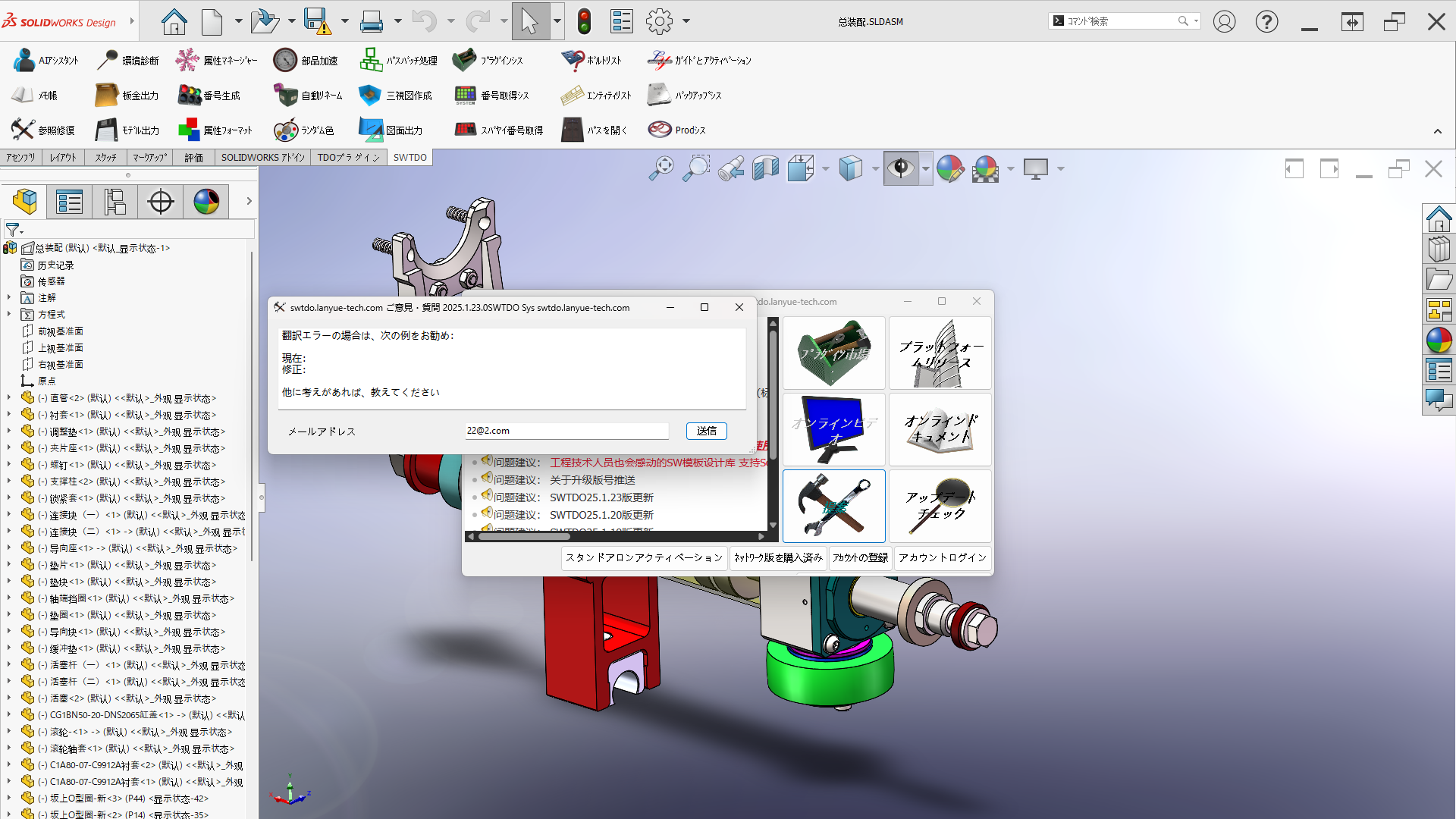Click the 属性マネージャー property manager icon
1456x819 pixels.
(x=187, y=61)
